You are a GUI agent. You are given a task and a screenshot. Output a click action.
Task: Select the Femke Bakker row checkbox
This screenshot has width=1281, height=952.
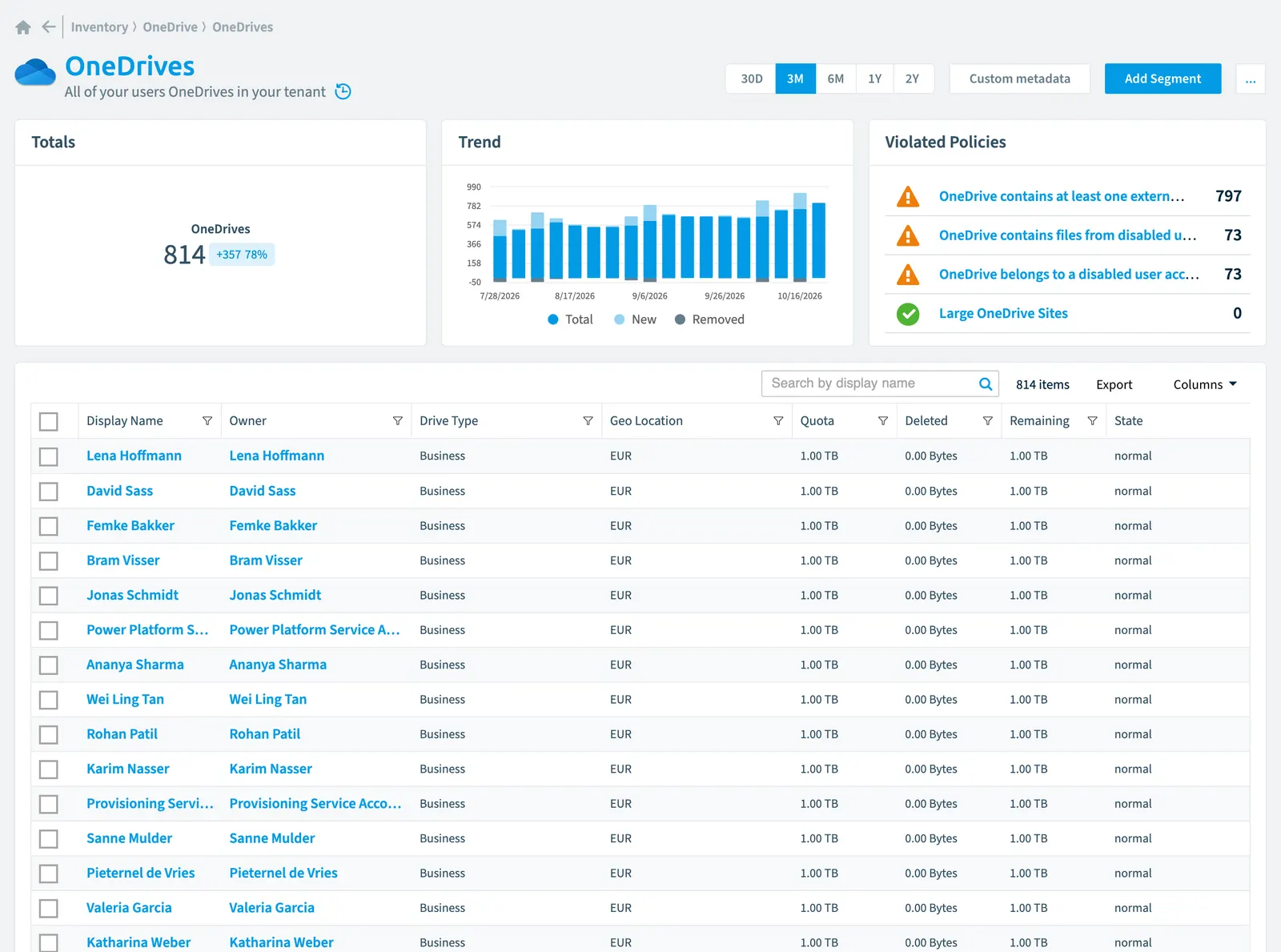click(x=49, y=526)
